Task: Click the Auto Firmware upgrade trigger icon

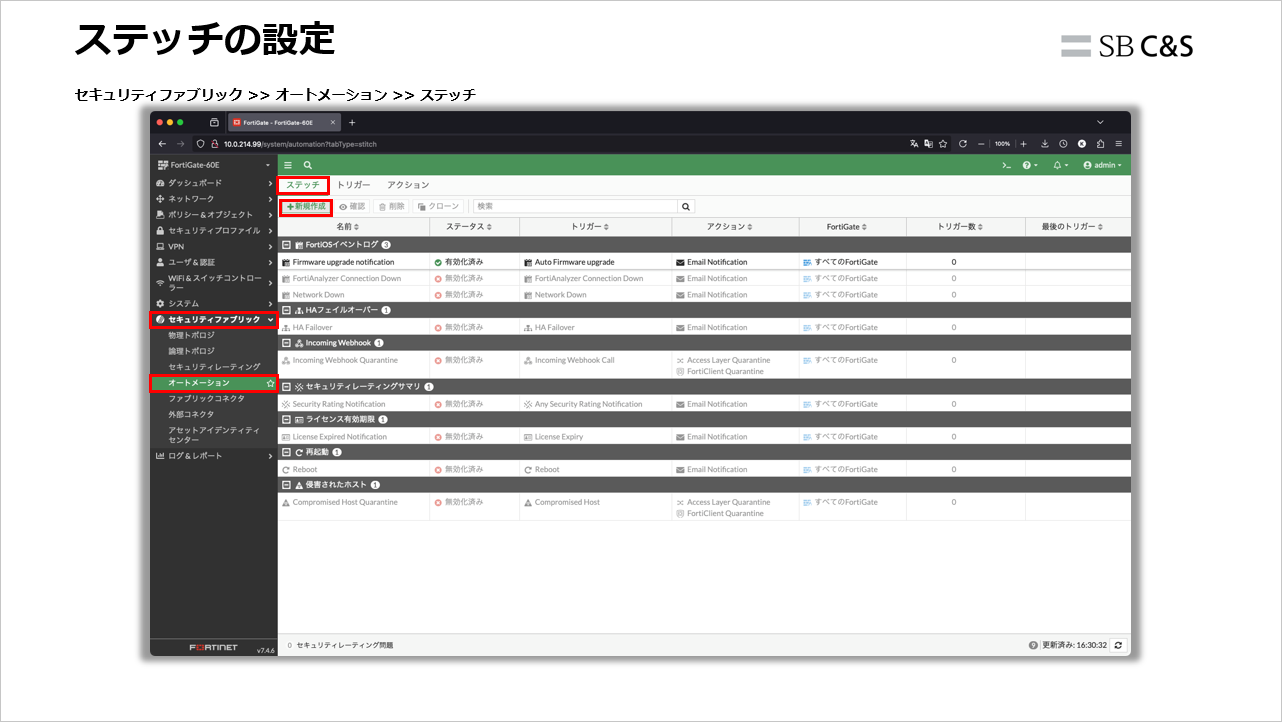Action: (528, 262)
